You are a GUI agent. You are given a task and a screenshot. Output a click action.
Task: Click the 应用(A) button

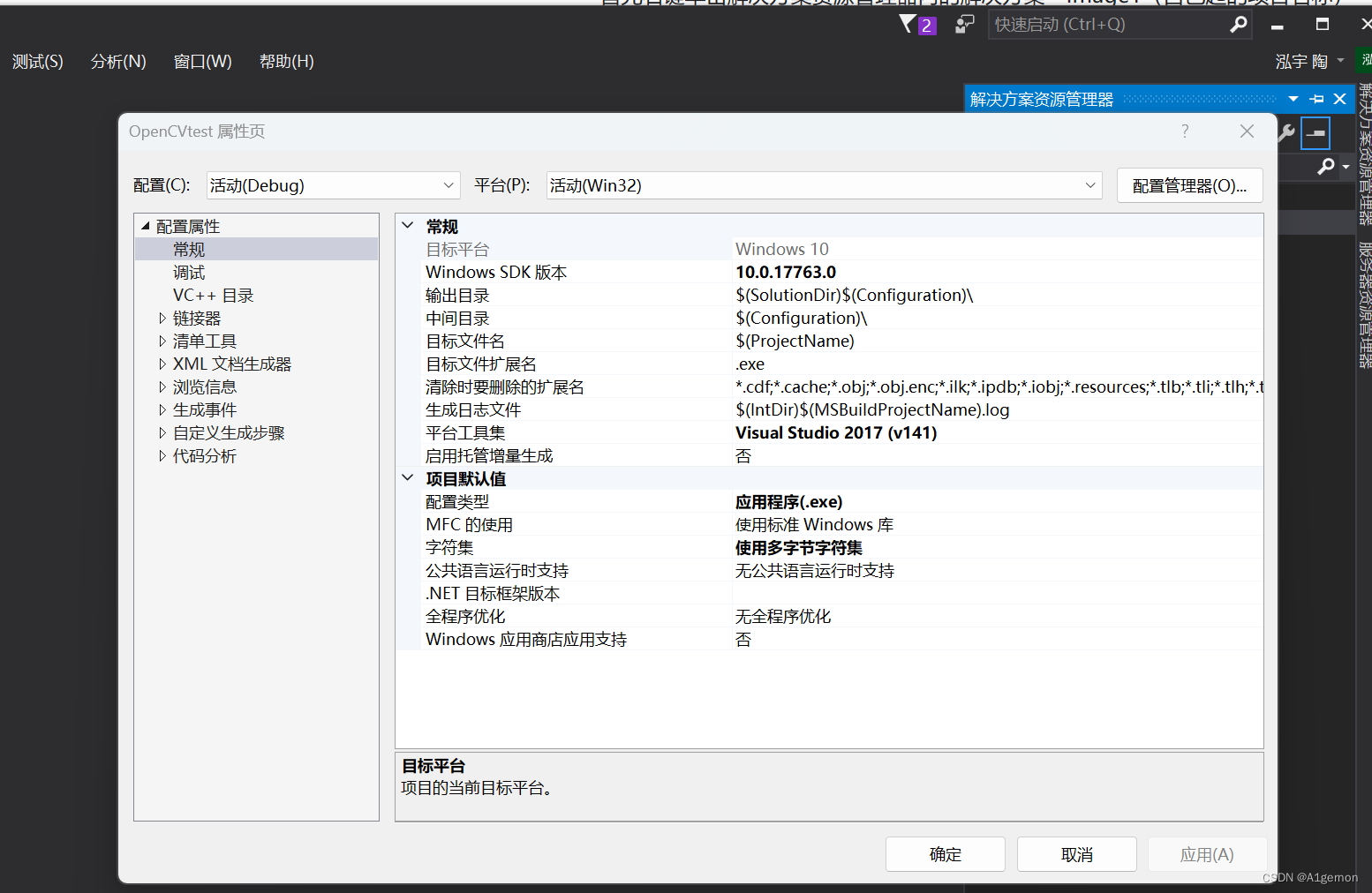tap(1207, 854)
